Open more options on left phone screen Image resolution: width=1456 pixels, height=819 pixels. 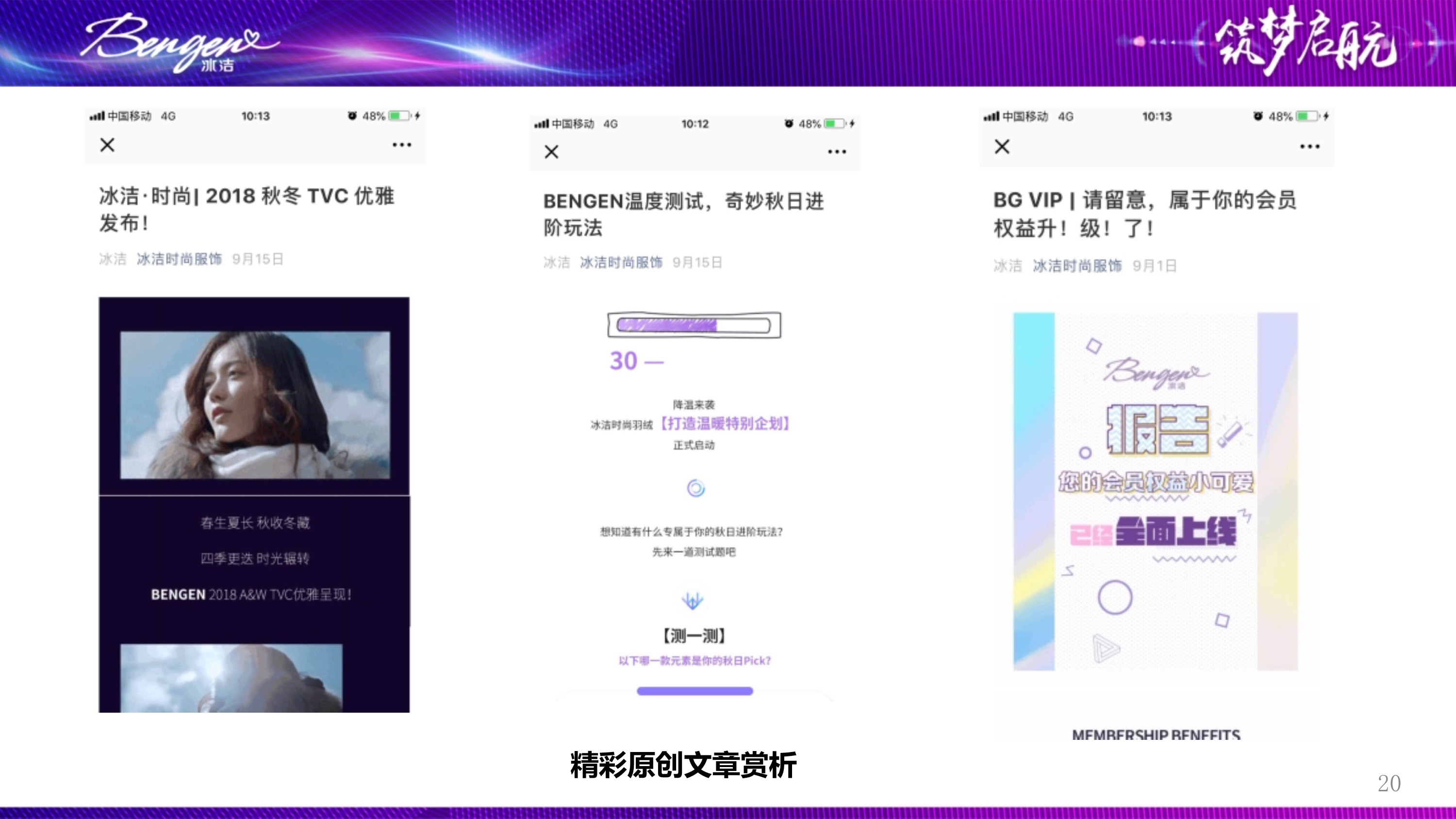tap(402, 145)
